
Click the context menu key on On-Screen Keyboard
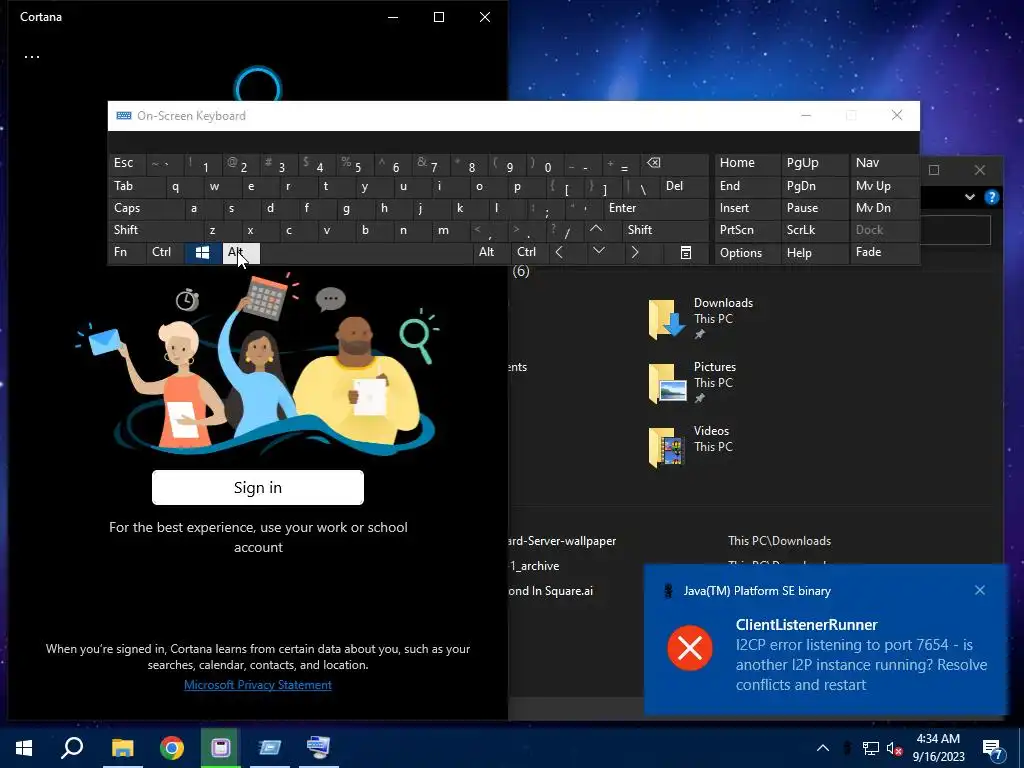point(686,253)
